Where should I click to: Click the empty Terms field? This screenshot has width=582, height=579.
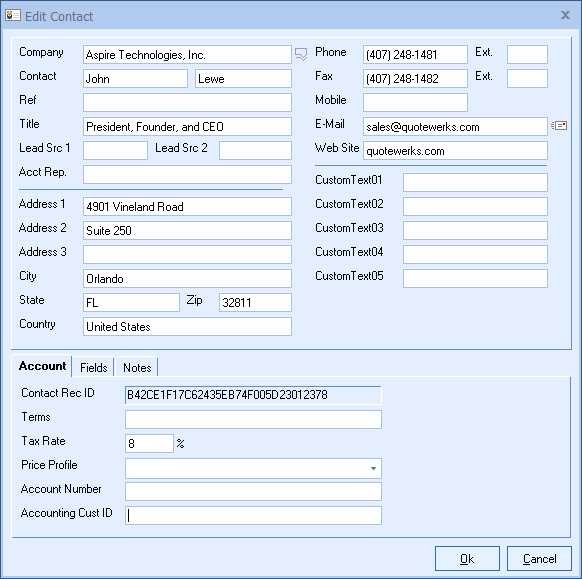(253, 419)
